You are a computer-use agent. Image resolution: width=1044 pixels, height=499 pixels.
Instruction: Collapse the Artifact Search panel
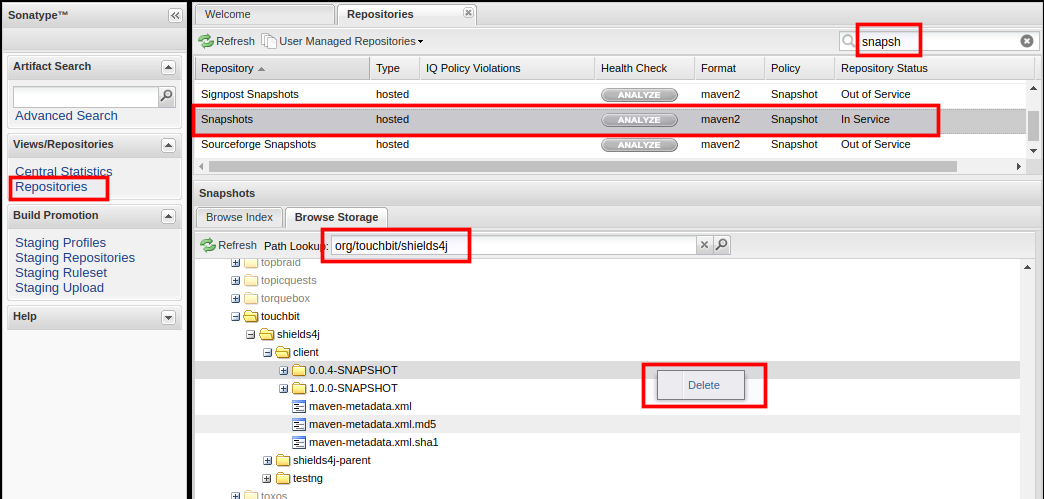click(x=168, y=67)
